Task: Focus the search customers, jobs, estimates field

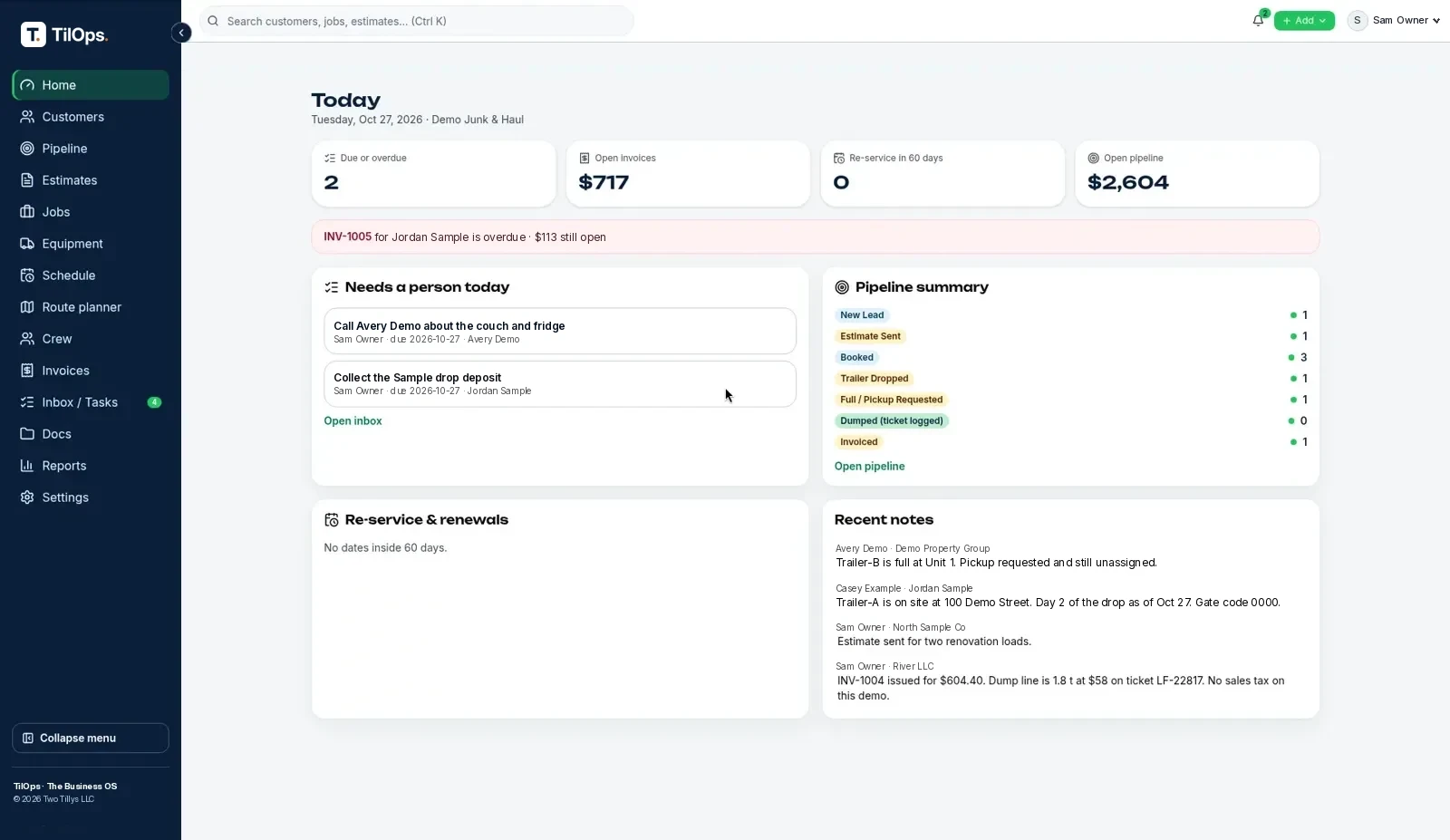Action: 417,21
